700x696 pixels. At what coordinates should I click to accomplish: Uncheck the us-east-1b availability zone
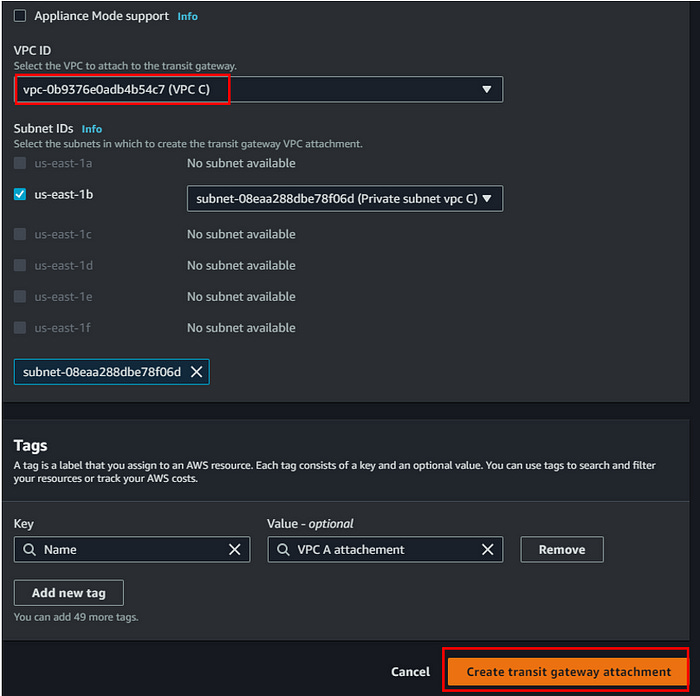[20, 194]
